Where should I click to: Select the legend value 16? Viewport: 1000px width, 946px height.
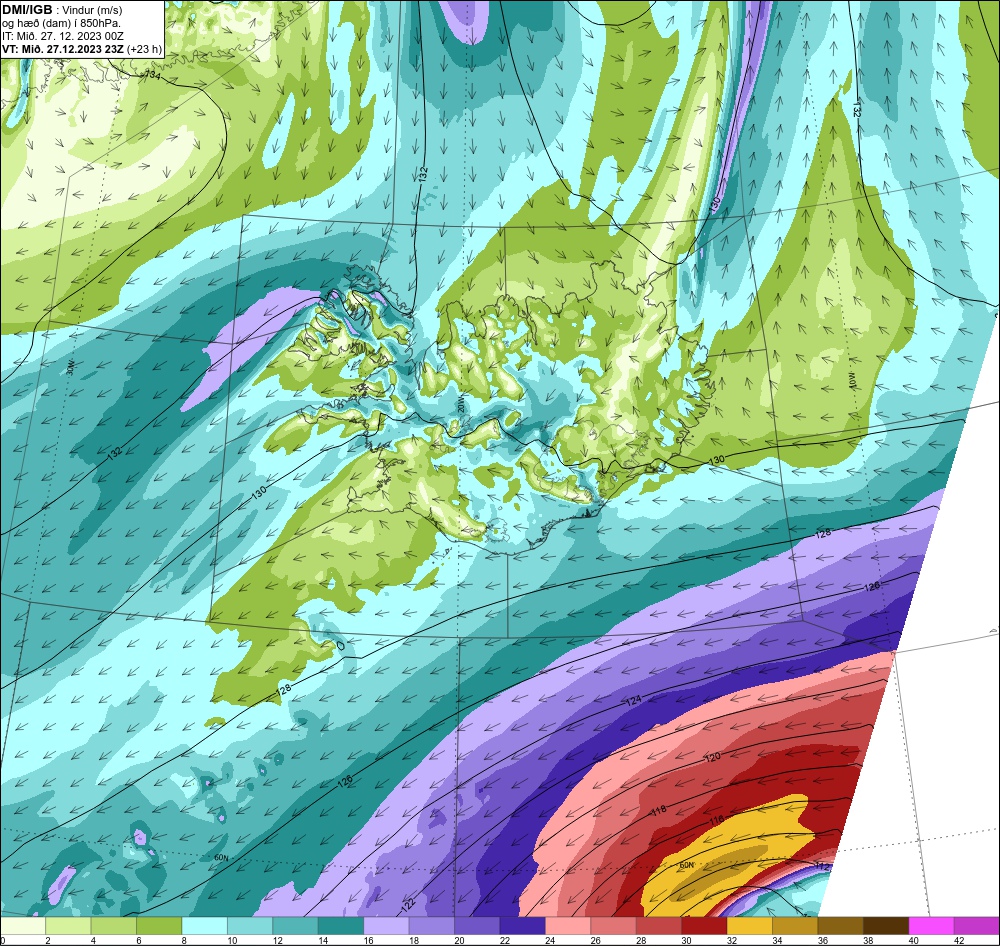coord(367,940)
